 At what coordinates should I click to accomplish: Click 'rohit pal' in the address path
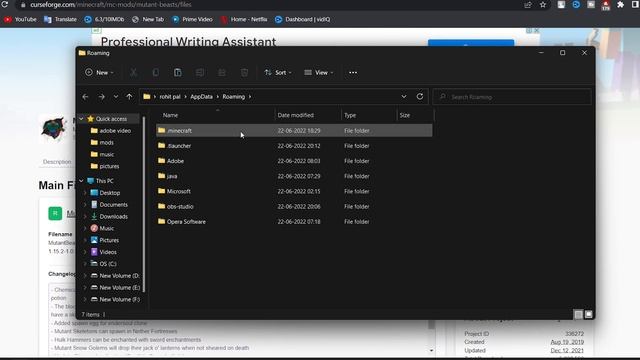pyautogui.click(x=170, y=97)
